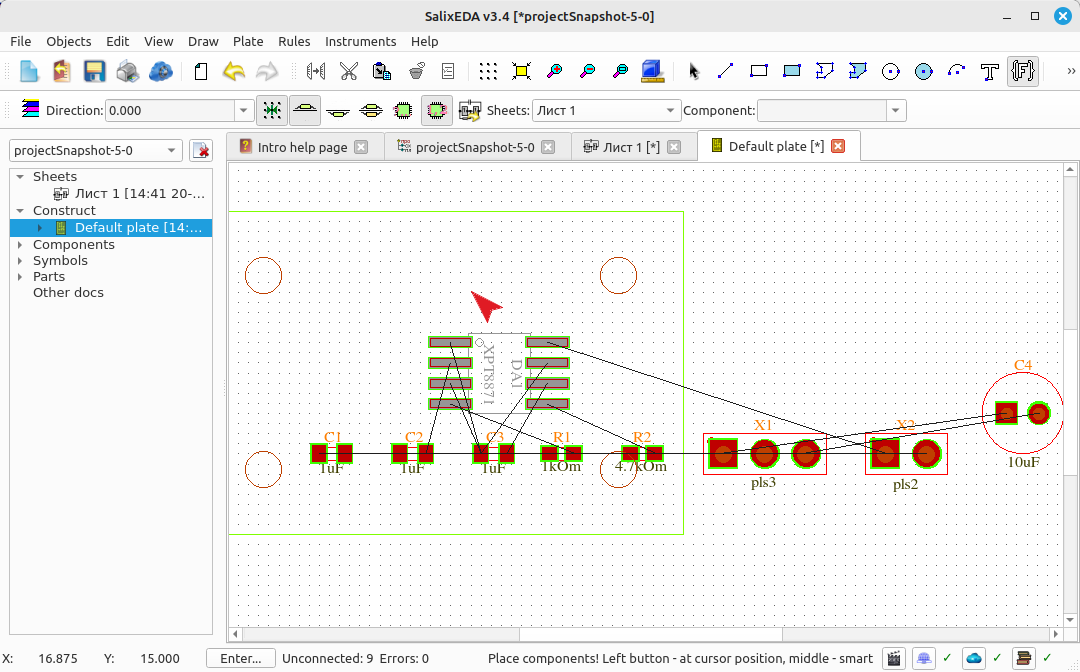Screen dimensions: 1080x672
Task: Click the cloud storage icon in the top toolbar
Action: (160, 71)
